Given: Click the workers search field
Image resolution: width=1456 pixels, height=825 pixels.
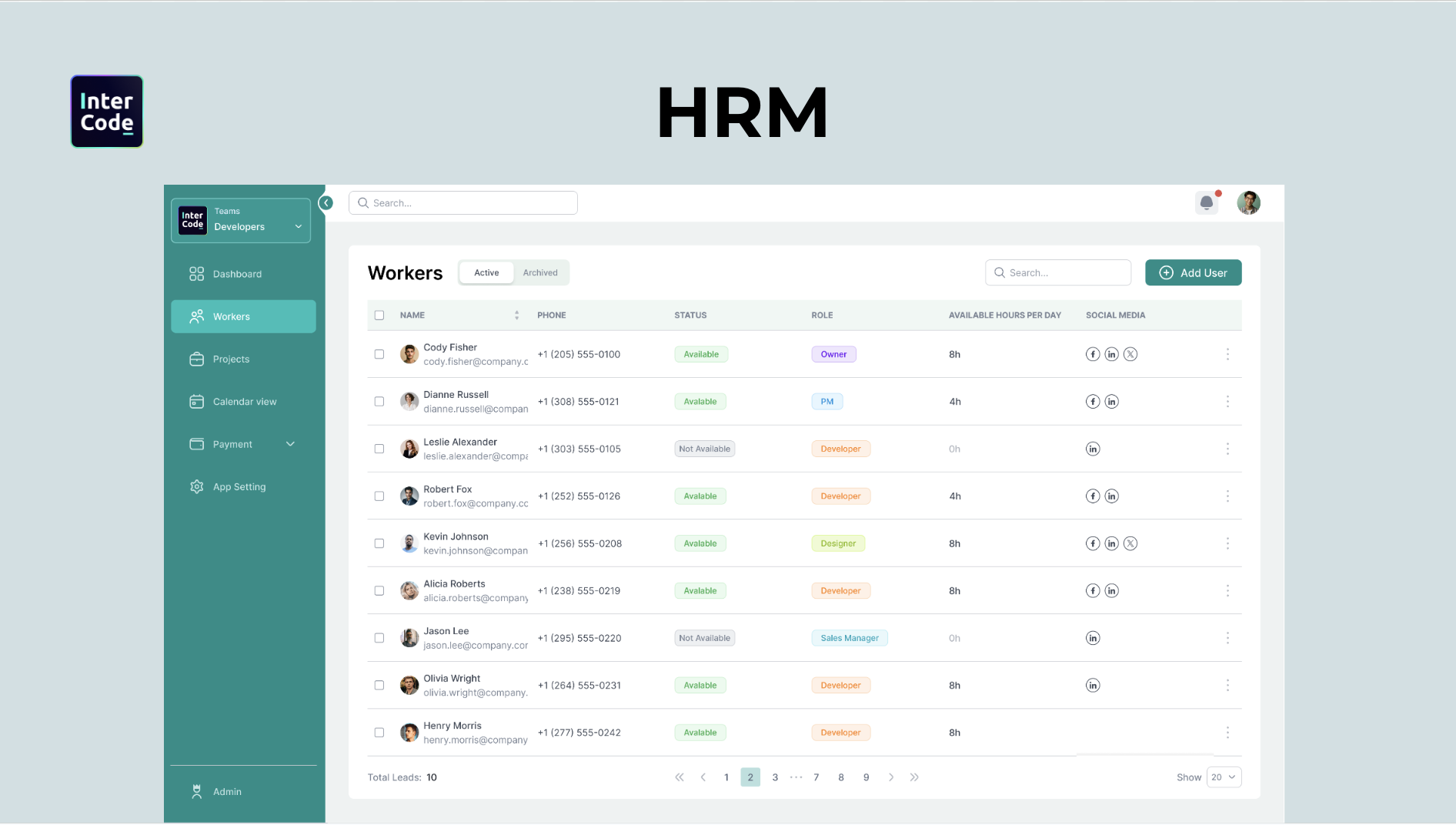Looking at the screenshot, I should (1057, 272).
